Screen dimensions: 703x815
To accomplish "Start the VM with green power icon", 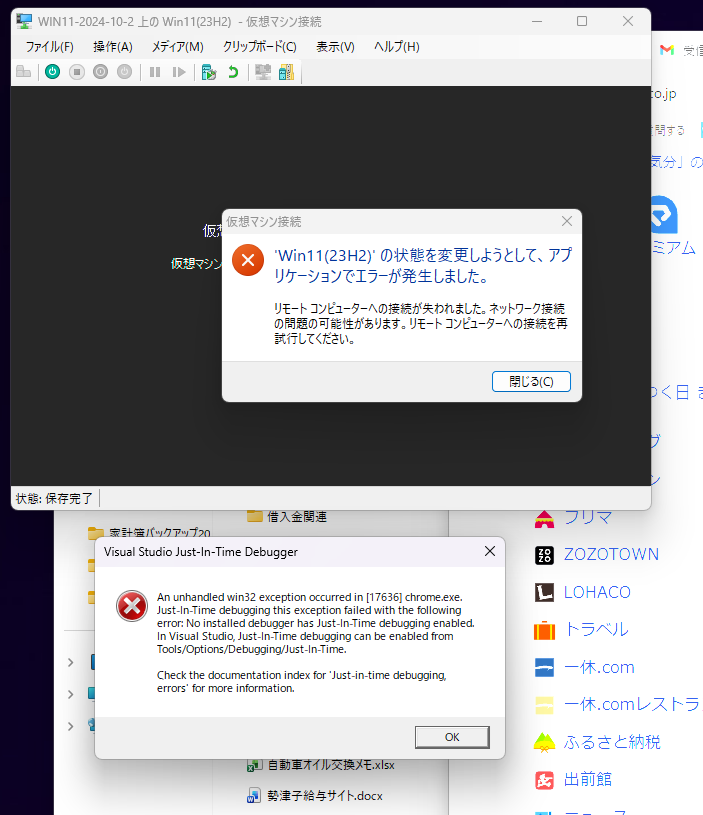I will [x=52, y=72].
